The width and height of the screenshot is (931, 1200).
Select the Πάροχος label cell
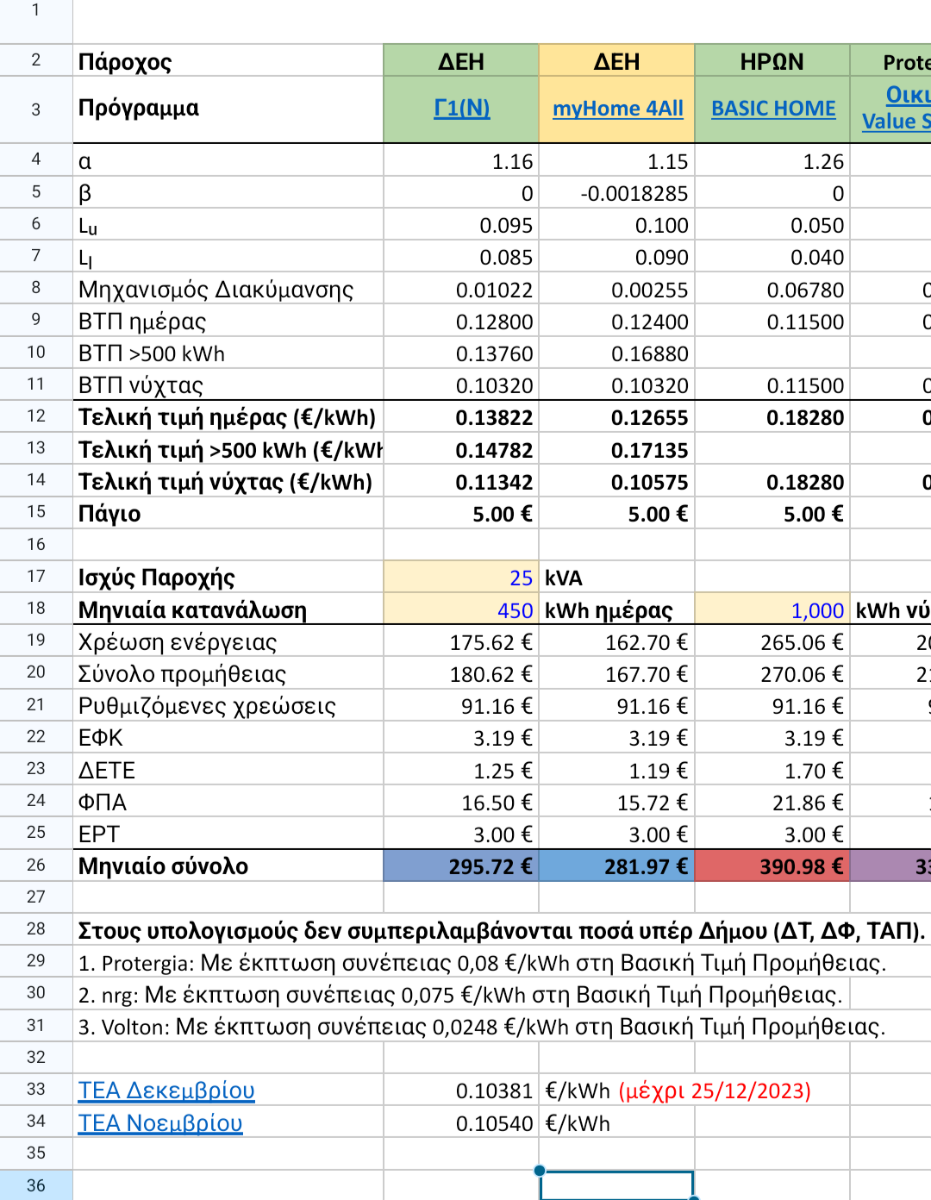click(x=228, y=61)
